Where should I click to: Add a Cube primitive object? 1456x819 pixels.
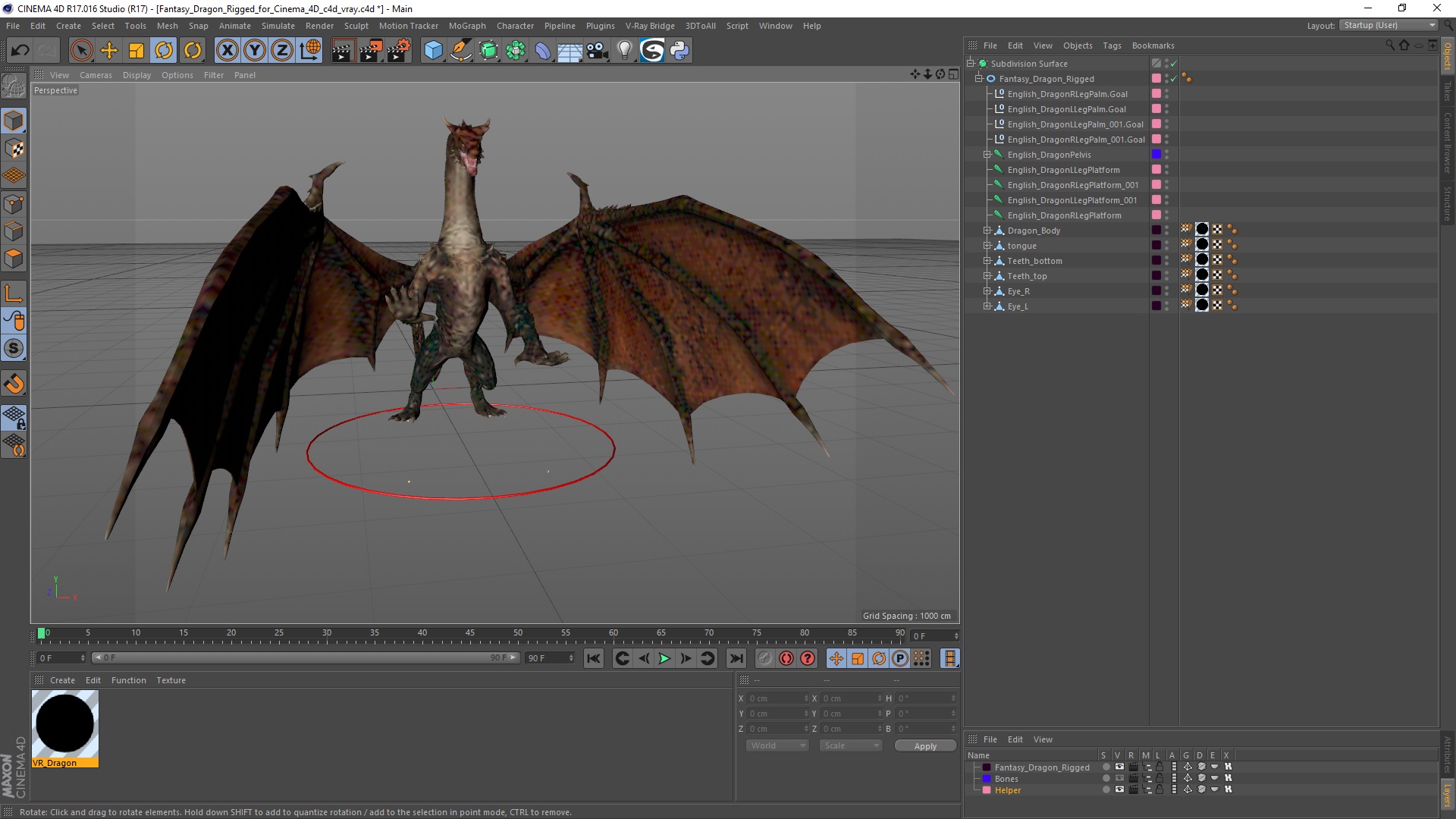pyautogui.click(x=433, y=51)
